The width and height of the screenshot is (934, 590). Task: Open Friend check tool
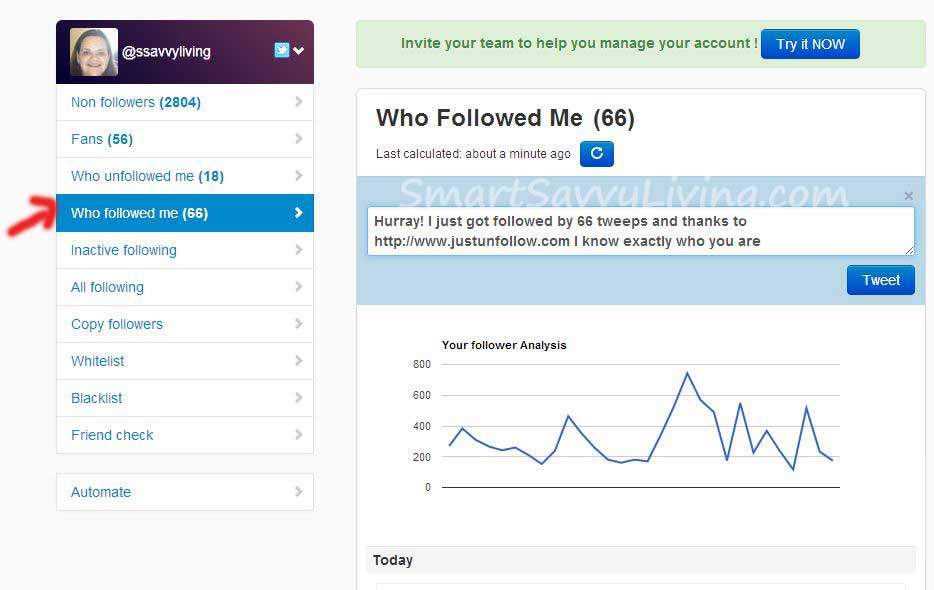[185, 435]
